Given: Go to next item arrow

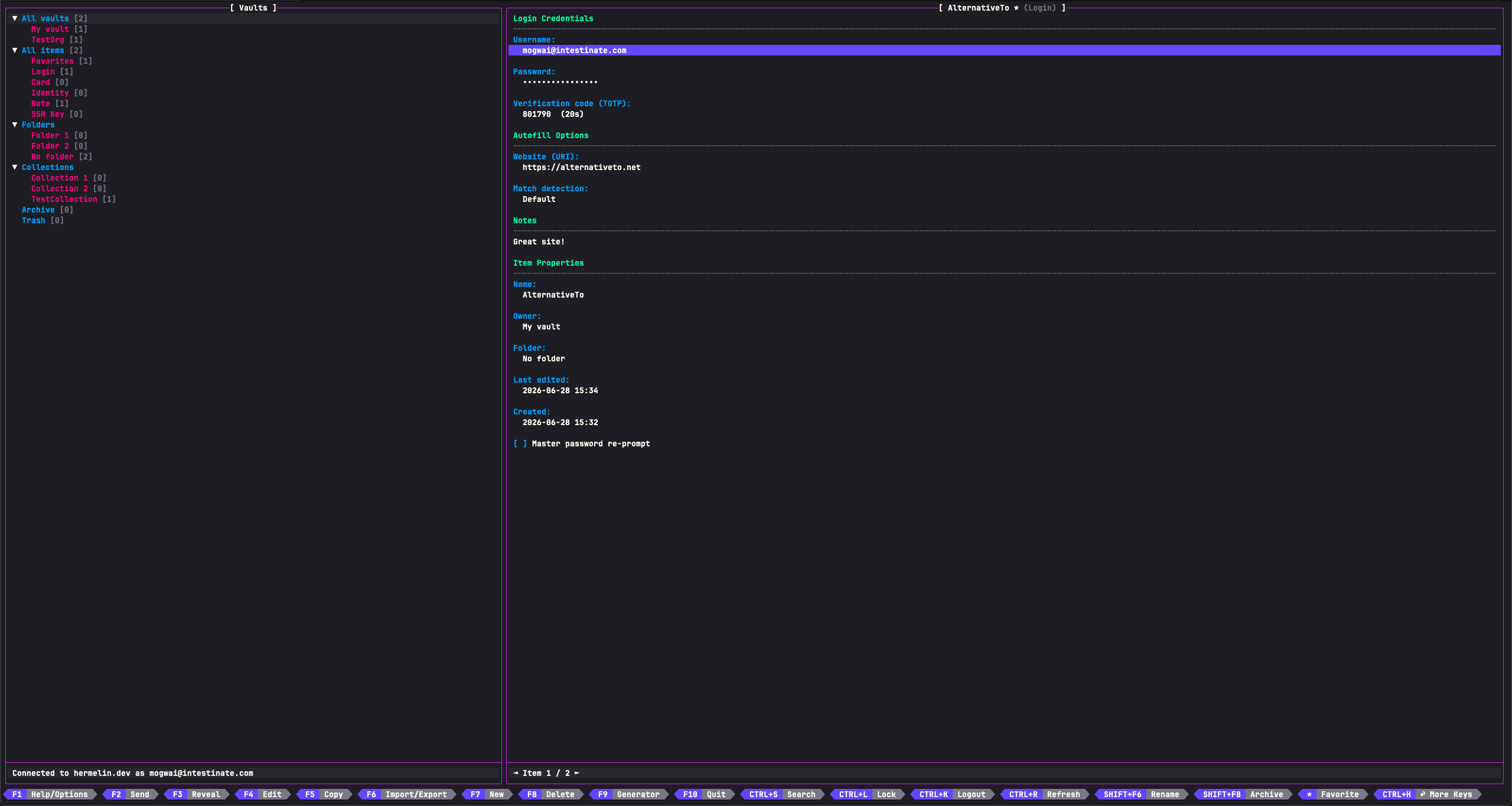Looking at the screenshot, I should pos(577,773).
